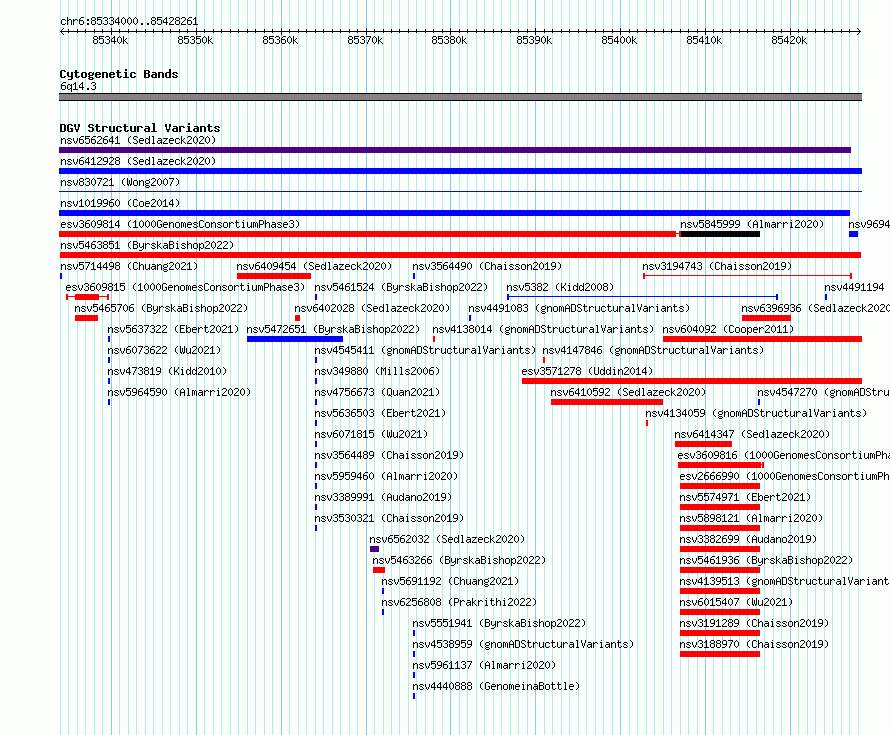The width and height of the screenshot is (890, 735).
Task: Open nsv3194743 (Chaisson2019) label
Action: (717, 266)
